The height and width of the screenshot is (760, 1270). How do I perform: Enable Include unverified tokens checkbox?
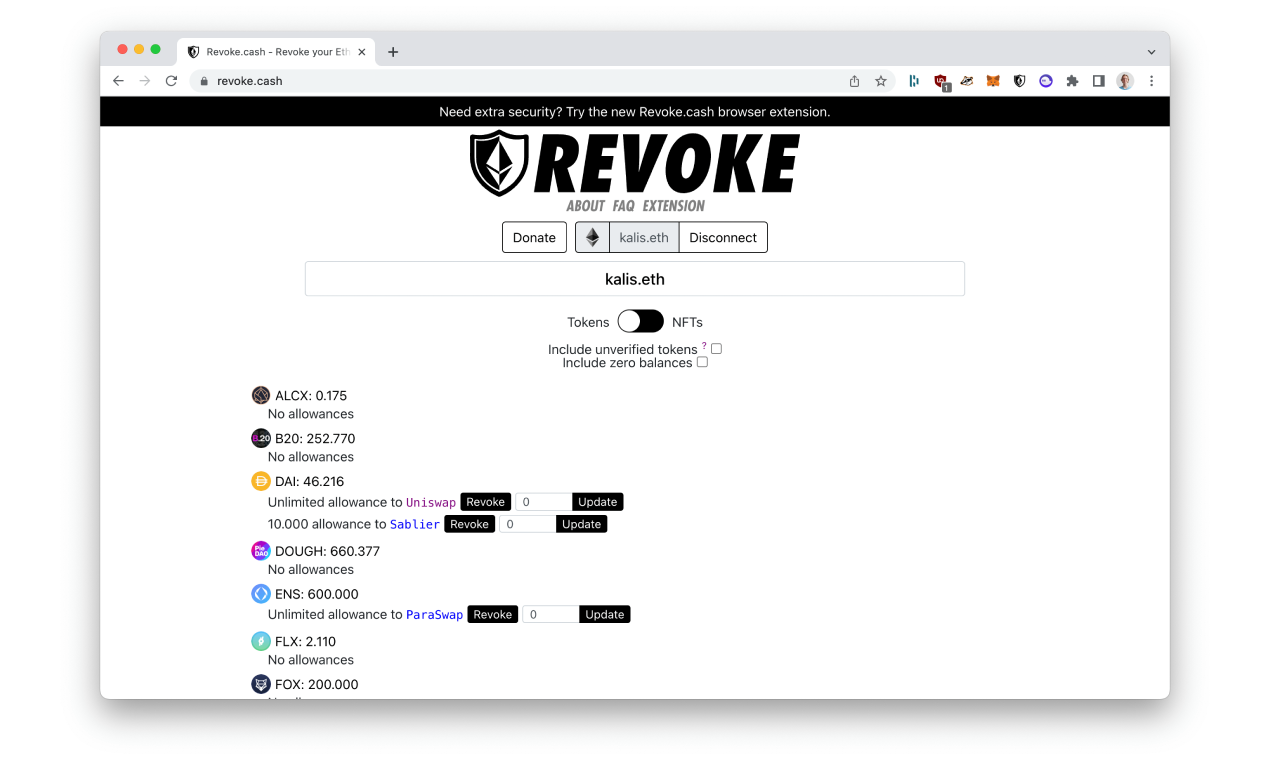(716, 349)
